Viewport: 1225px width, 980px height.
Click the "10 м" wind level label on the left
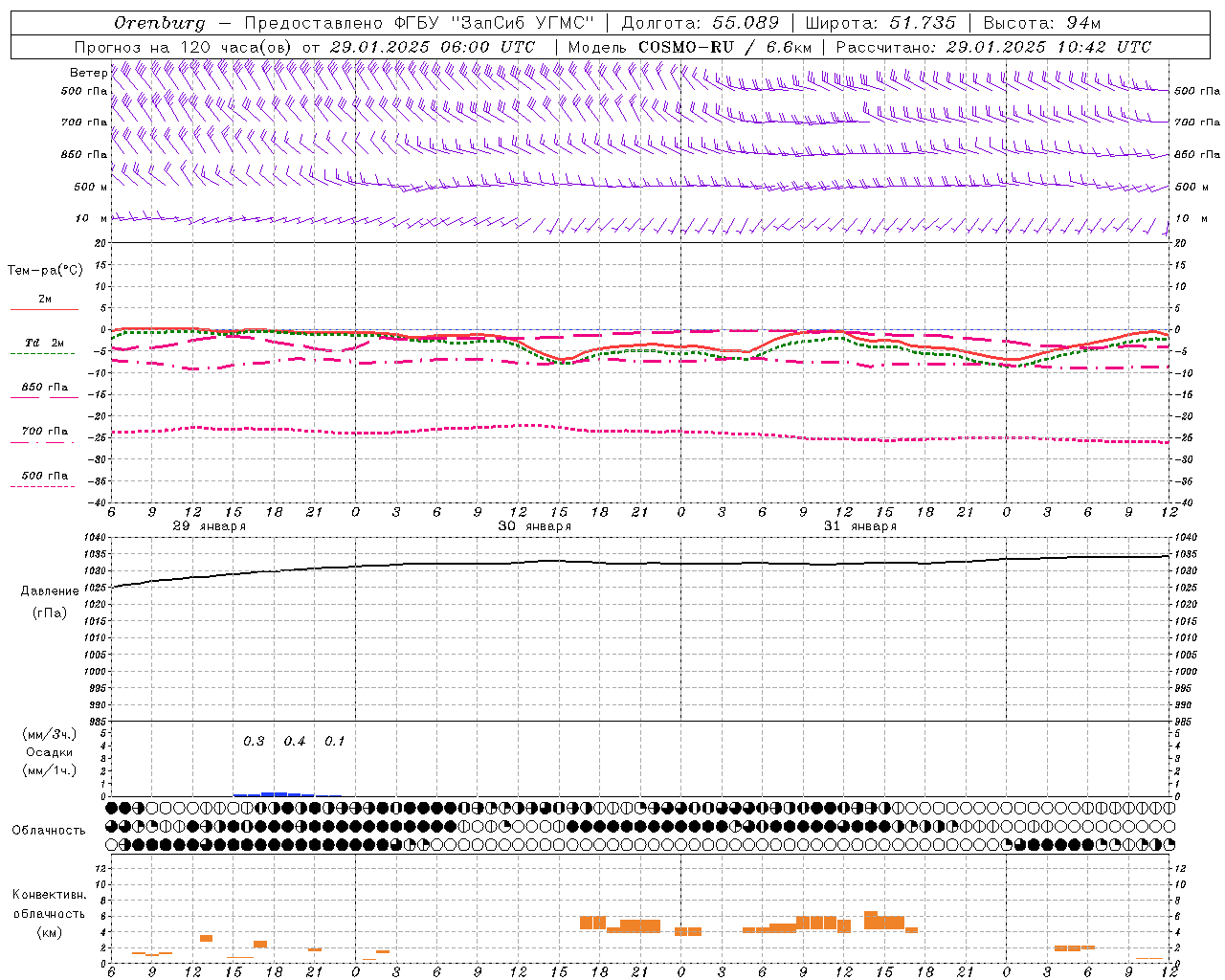coord(91,218)
